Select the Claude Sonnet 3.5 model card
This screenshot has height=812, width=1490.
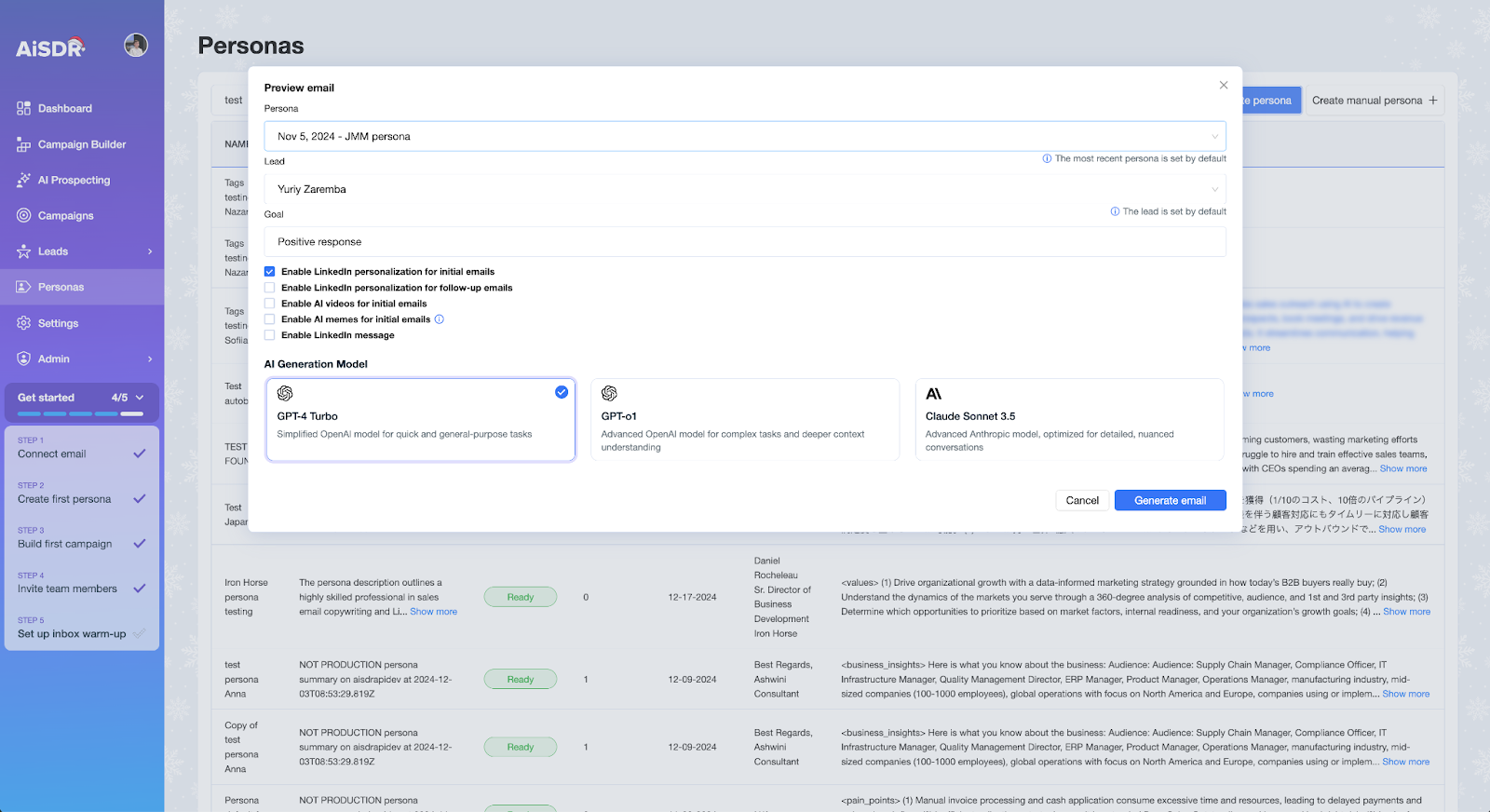[x=1069, y=419]
